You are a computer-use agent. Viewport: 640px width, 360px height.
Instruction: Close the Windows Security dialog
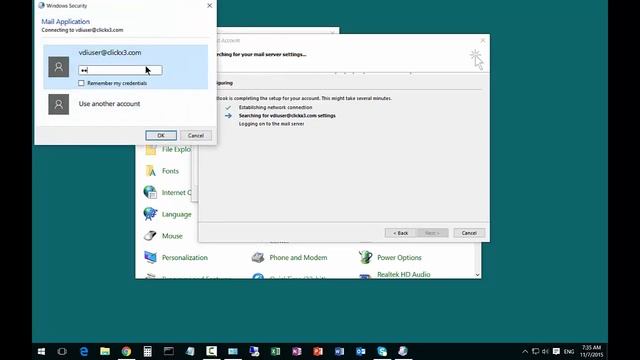tap(209, 6)
